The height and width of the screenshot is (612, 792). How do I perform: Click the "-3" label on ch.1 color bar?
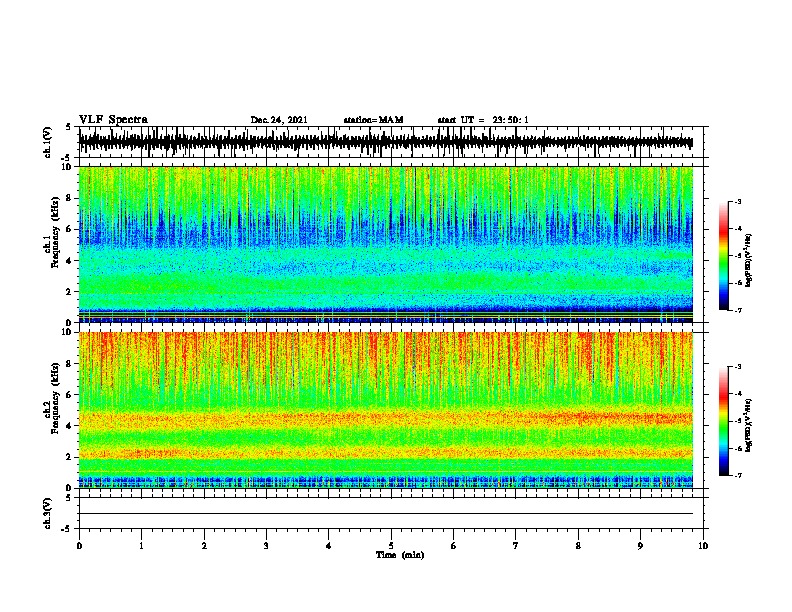tap(737, 201)
